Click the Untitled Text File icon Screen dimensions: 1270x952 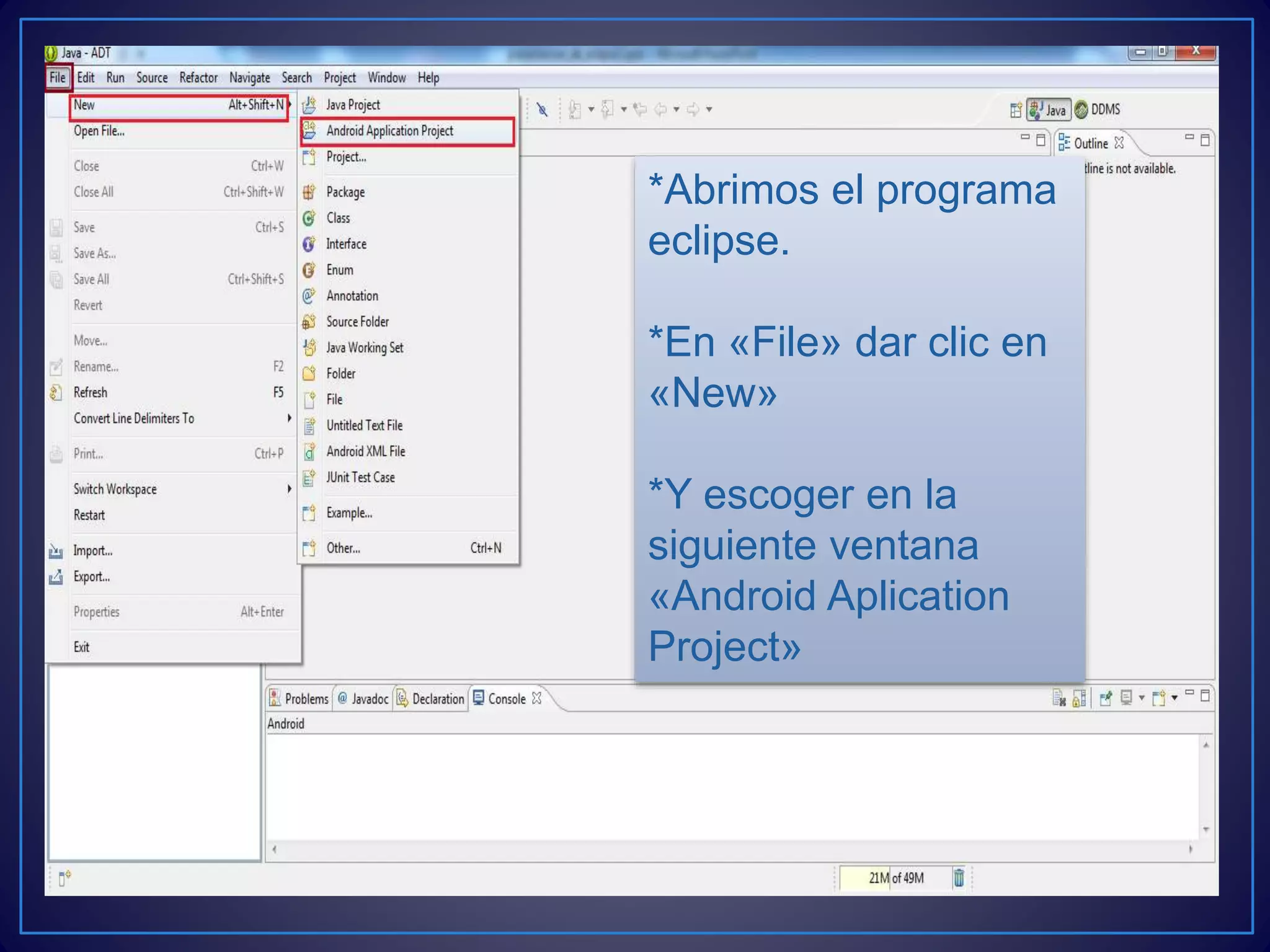(x=309, y=426)
